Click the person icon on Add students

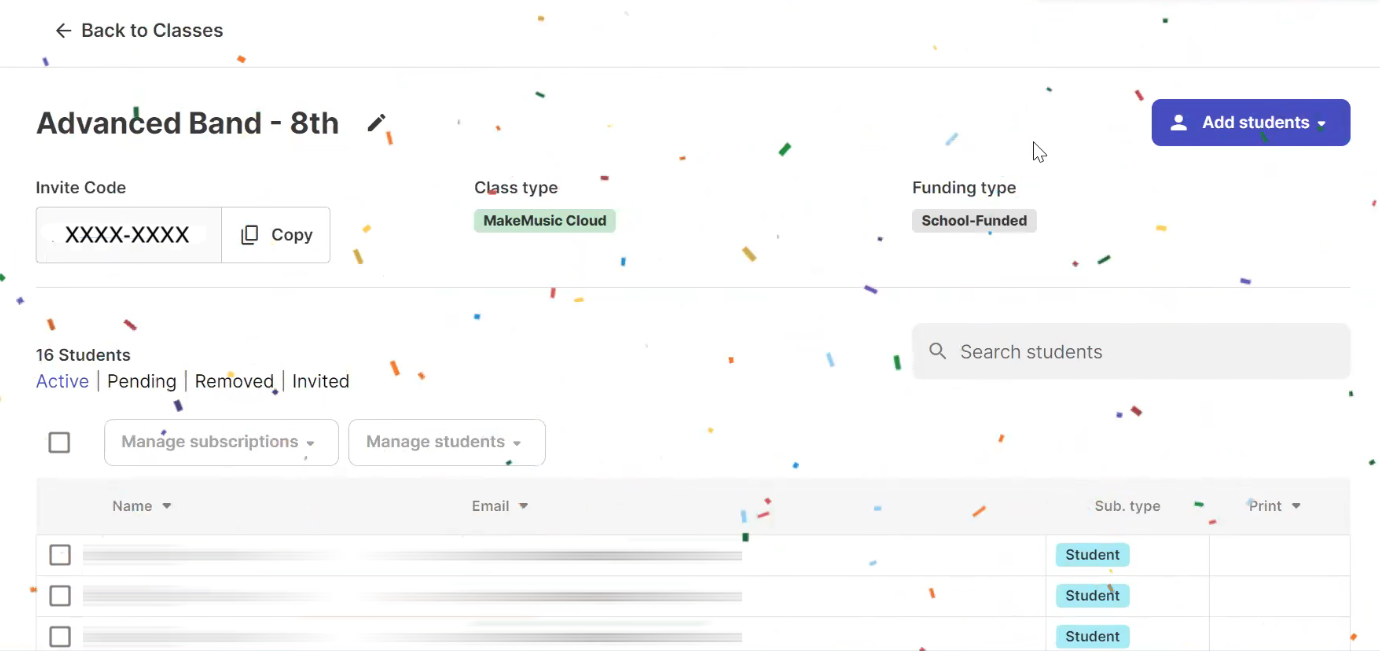(x=1179, y=123)
